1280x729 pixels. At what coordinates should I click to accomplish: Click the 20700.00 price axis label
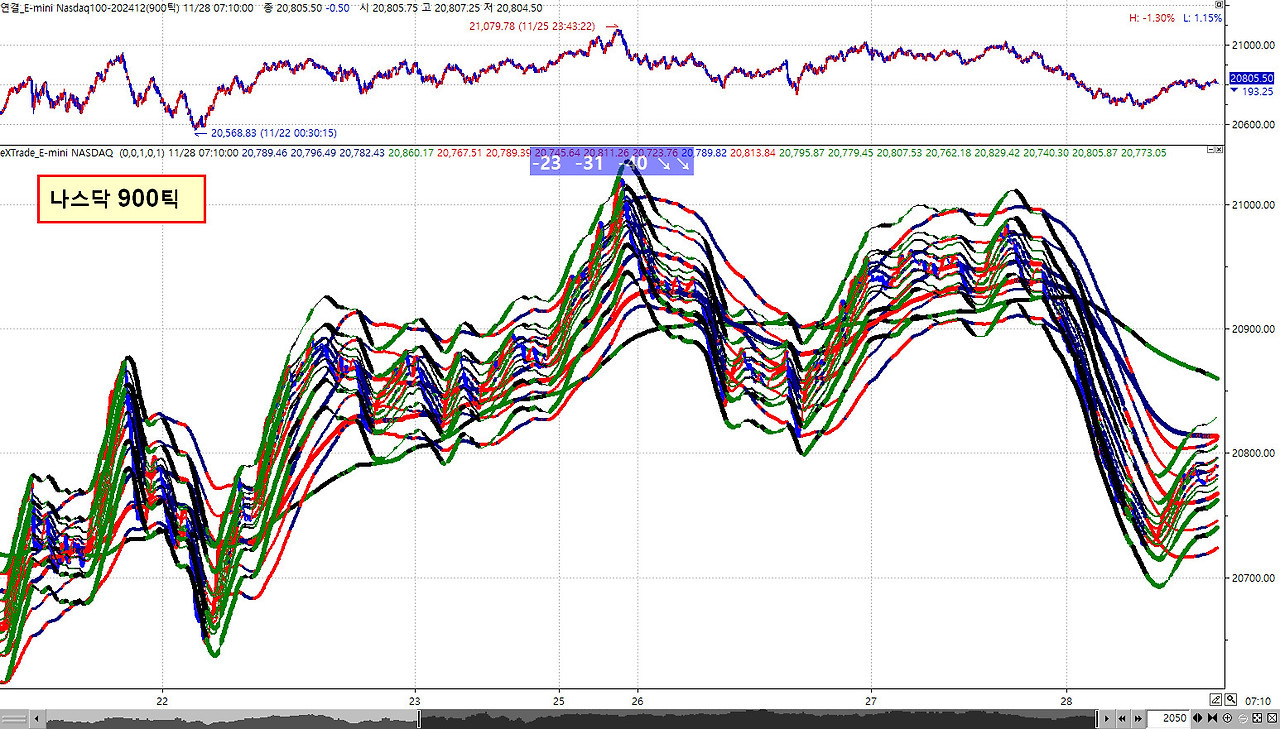(1254, 577)
